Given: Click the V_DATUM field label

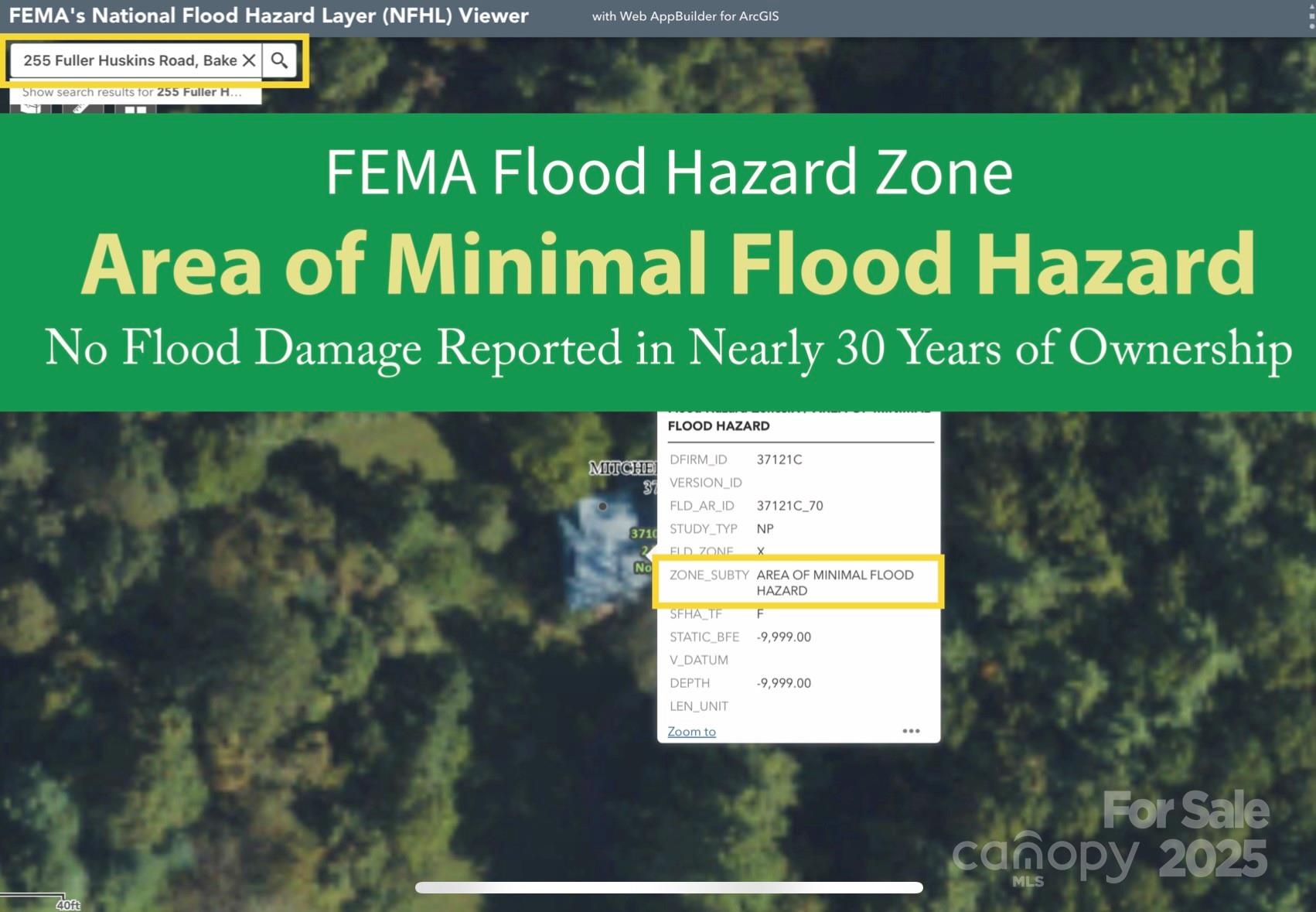Looking at the screenshot, I should click(x=698, y=660).
